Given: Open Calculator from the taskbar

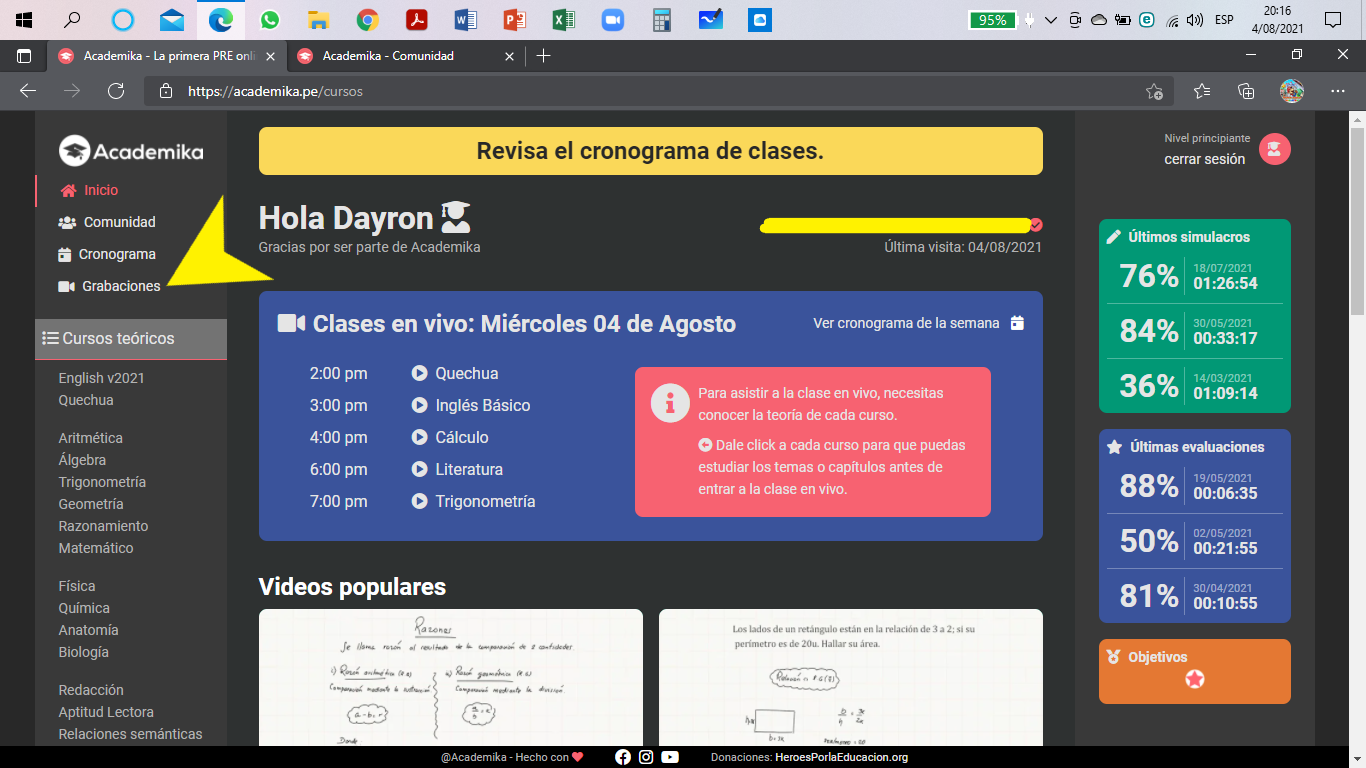Looking at the screenshot, I should 661,20.
